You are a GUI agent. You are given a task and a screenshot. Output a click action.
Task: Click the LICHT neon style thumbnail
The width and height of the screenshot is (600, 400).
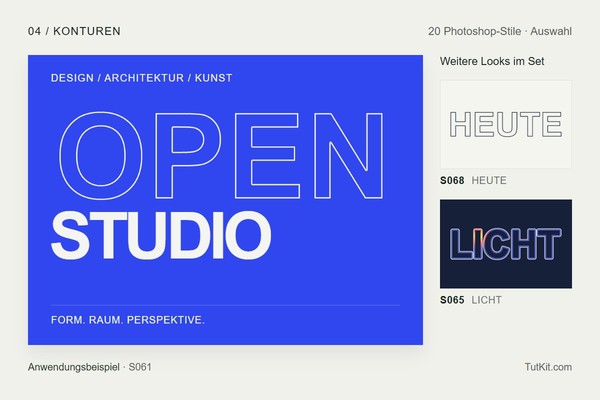(x=505, y=244)
